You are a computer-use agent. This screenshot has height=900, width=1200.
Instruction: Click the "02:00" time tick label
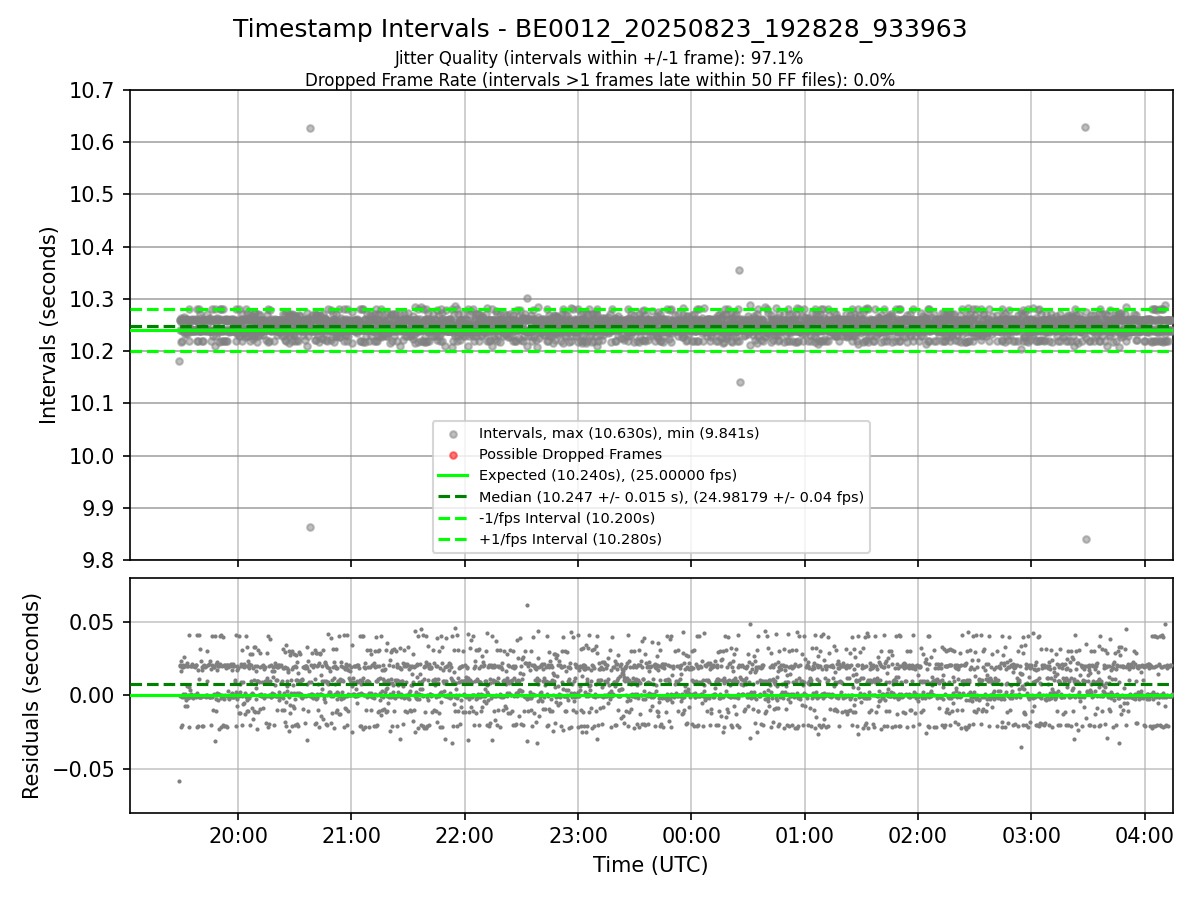(x=918, y=835)
